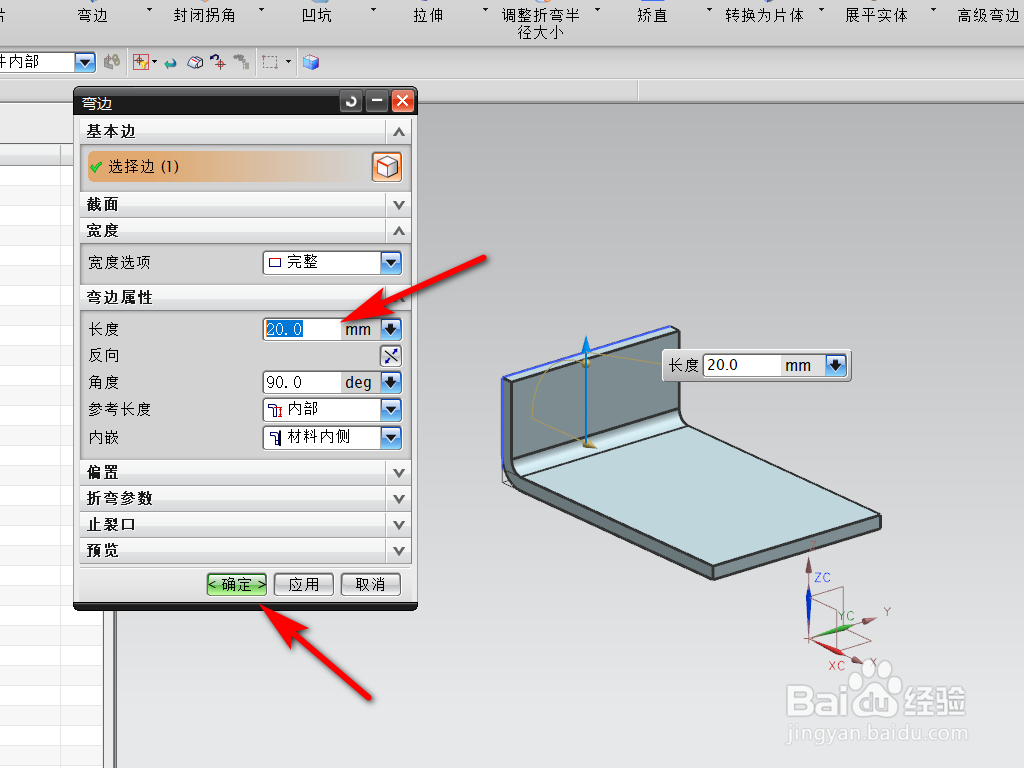The image size is (1024, 768).
Task: Open the 件内部 selection scope dropdown
Action: (x=84, y=63)
